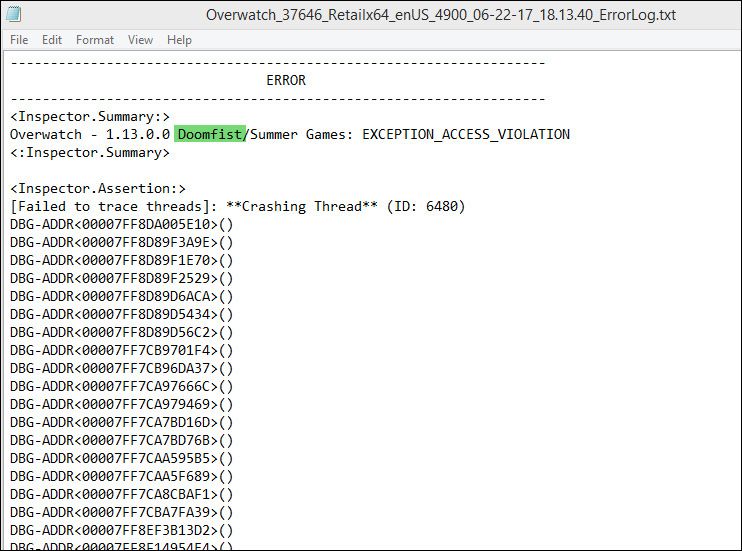Open the Edit menu

click(52, 40)
